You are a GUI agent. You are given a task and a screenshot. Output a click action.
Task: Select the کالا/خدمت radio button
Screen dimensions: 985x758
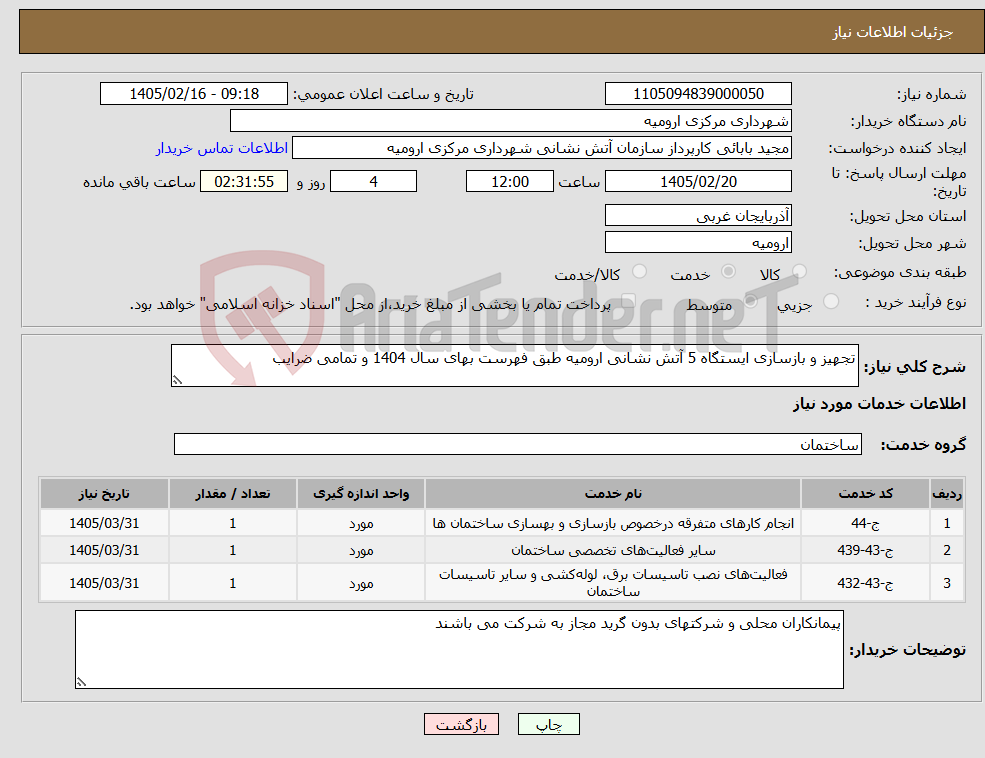coord(639,271)
